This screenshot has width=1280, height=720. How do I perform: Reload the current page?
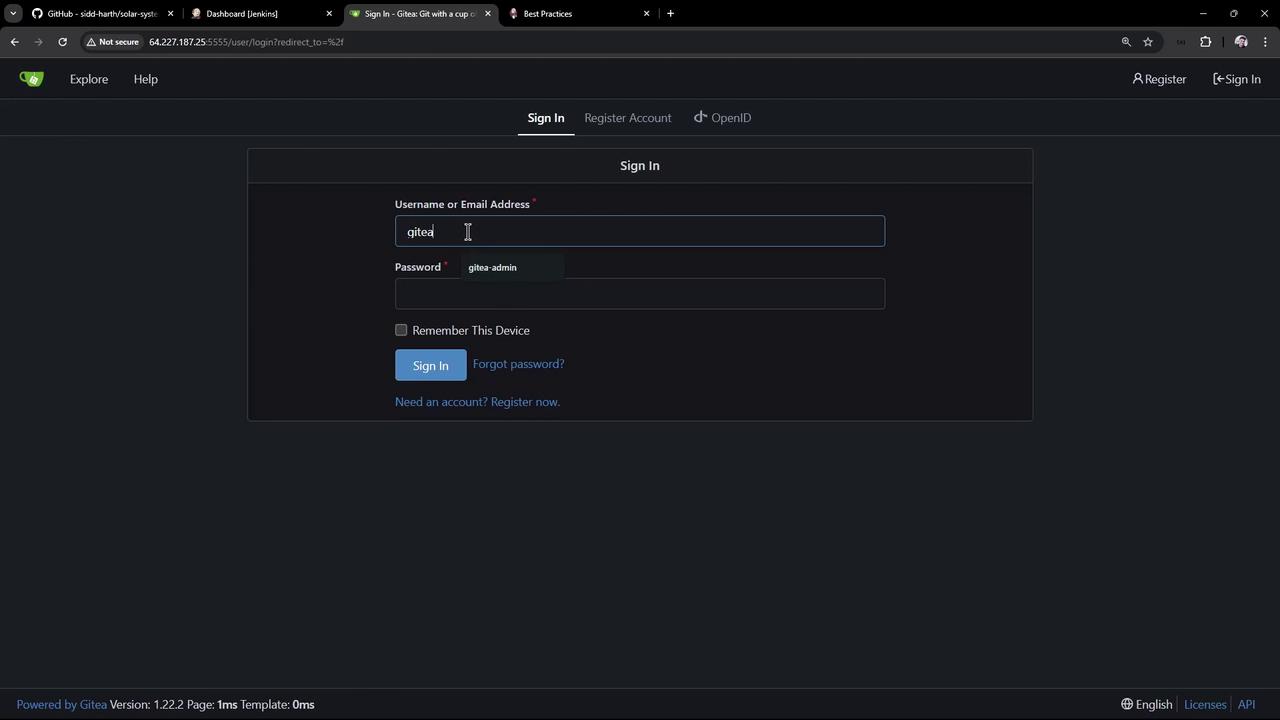62,42
